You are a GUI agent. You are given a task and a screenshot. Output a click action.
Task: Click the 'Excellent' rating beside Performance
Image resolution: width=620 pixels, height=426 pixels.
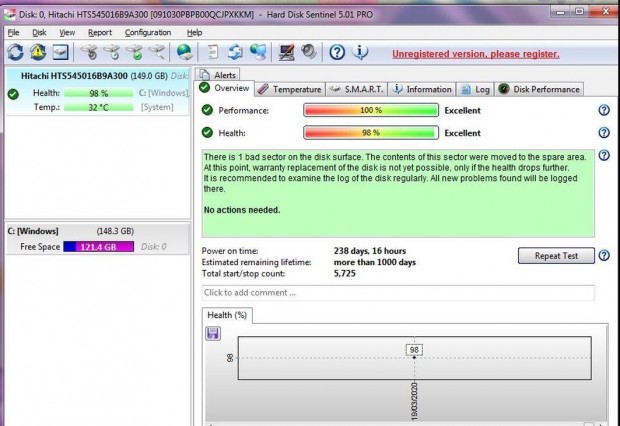click(x=462, y=110)
